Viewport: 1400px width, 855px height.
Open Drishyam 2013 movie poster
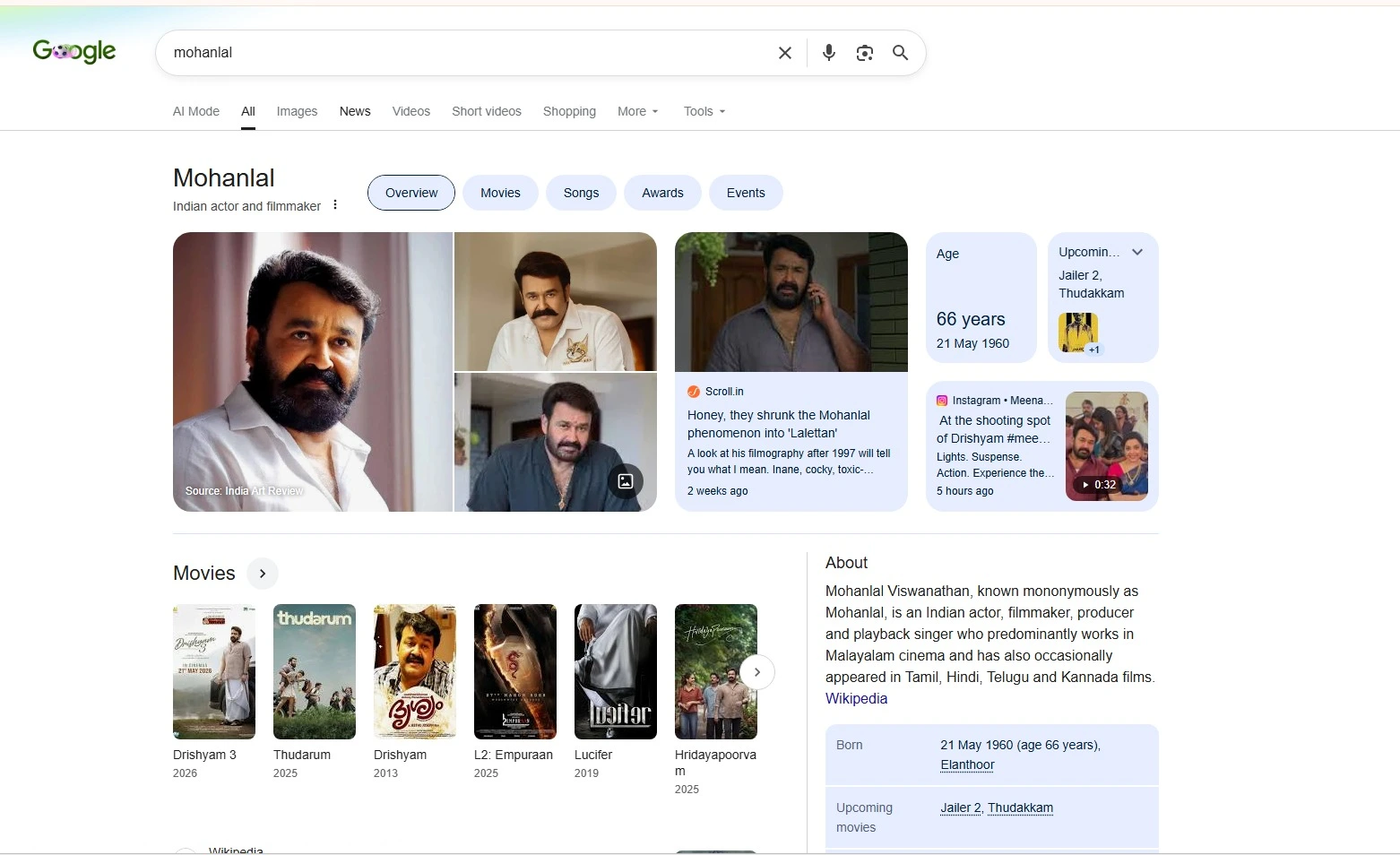click(415, 671)
